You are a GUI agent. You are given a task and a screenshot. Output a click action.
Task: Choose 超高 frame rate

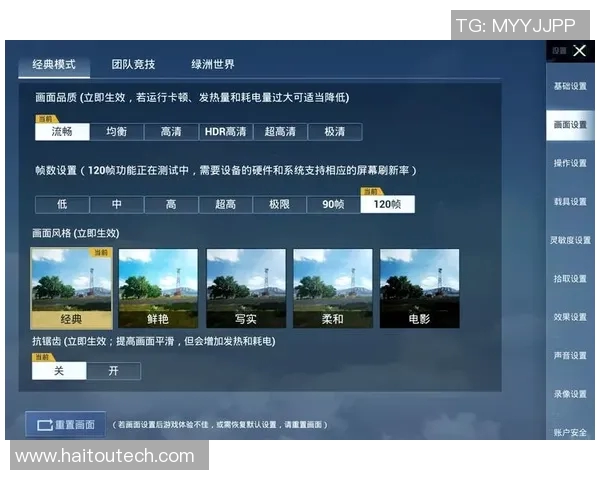click(225, 204)
